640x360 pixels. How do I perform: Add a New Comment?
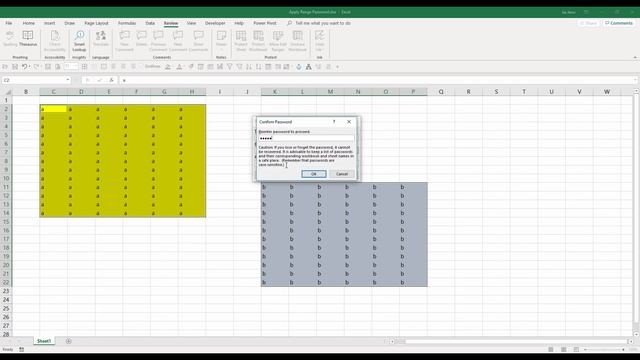click(x=124, y=41)
